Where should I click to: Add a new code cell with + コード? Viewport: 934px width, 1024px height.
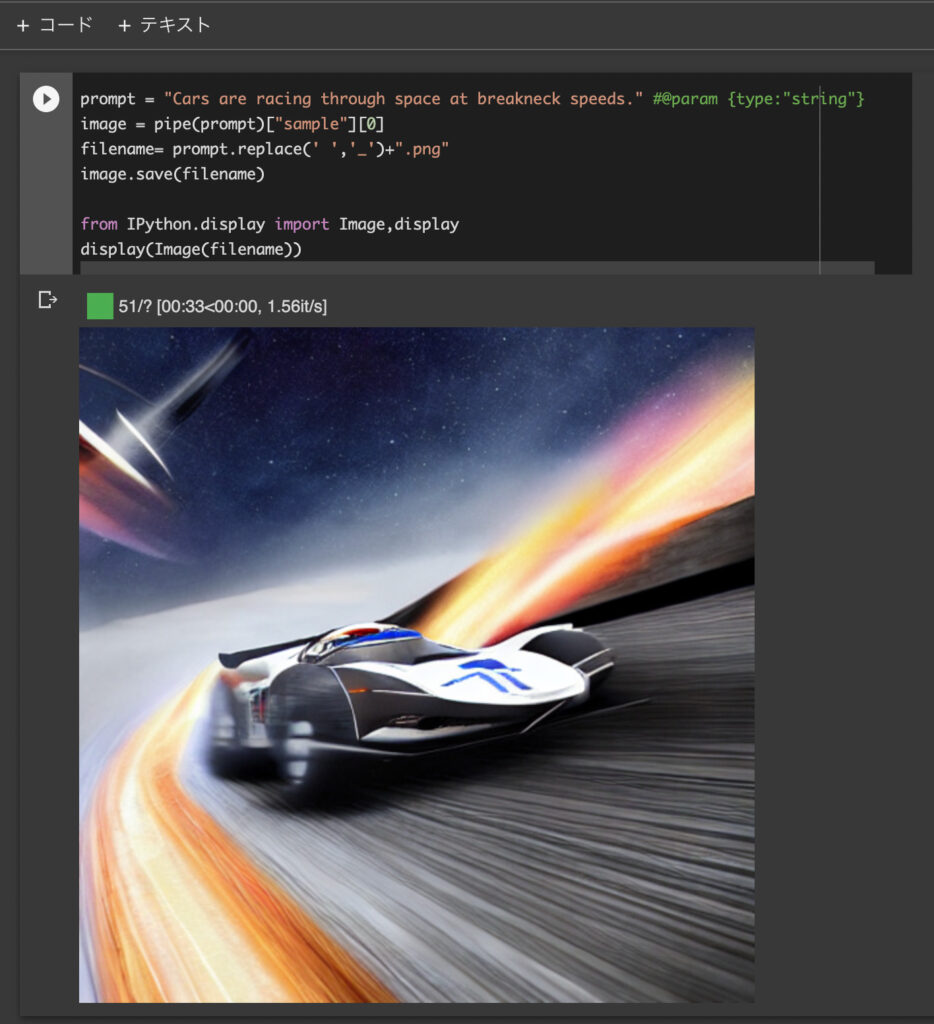pos(55,25)
